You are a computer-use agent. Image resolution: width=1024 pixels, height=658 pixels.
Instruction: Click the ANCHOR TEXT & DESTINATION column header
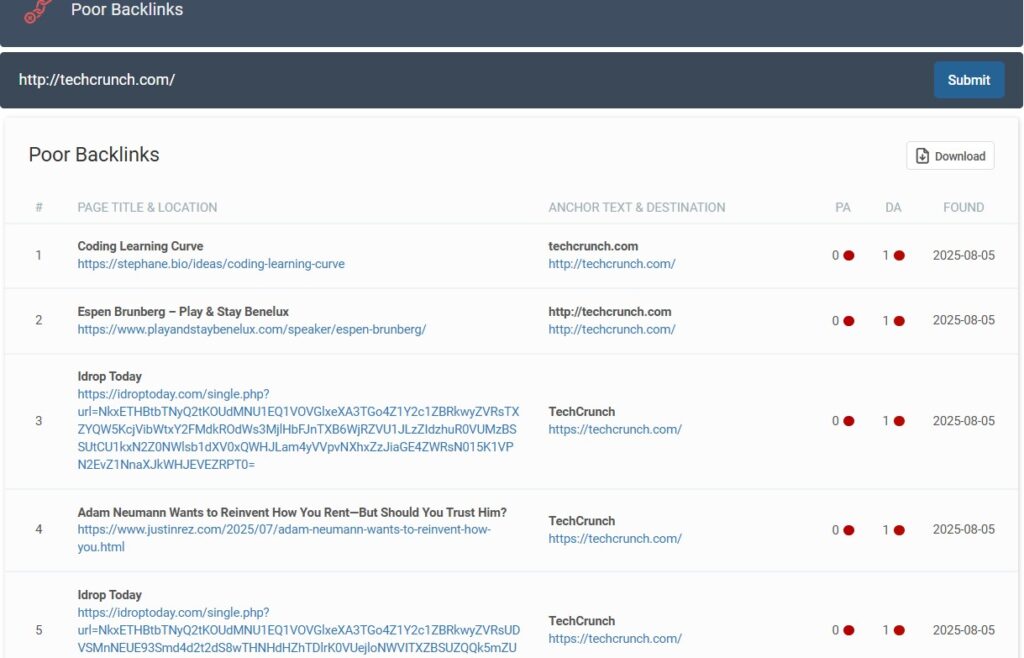tap(637, 208)
